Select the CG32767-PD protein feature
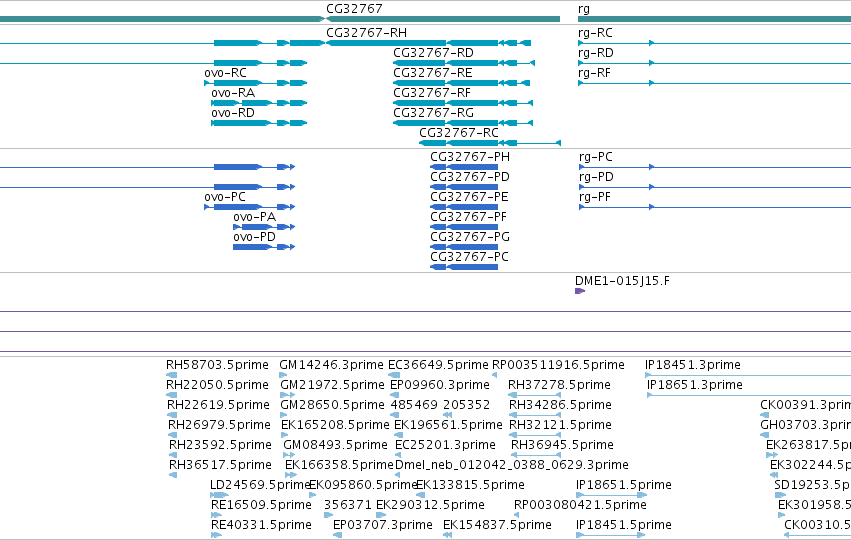 pos(464,187)
